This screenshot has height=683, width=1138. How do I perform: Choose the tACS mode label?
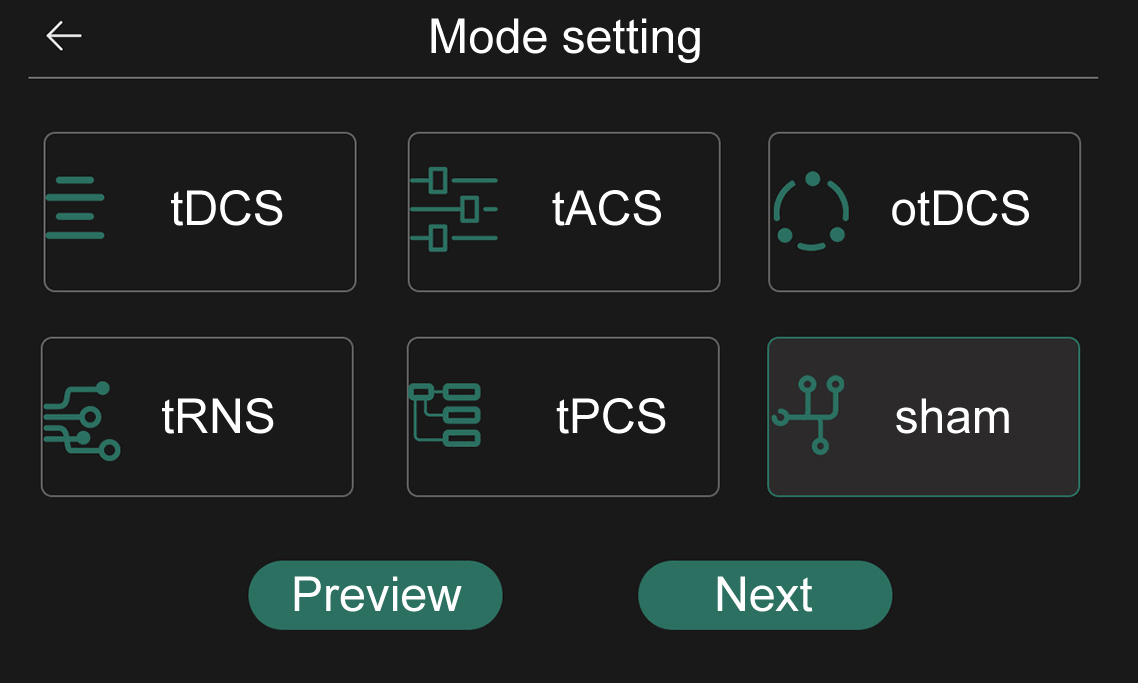(607, 208)
